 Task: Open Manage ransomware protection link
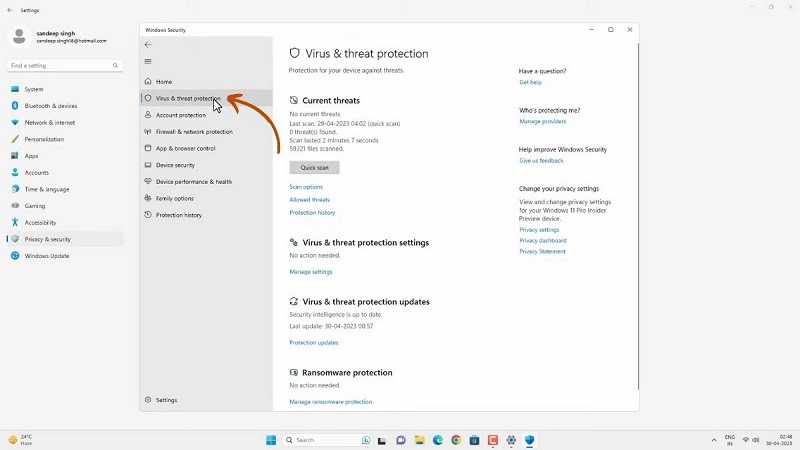[331, 402]
